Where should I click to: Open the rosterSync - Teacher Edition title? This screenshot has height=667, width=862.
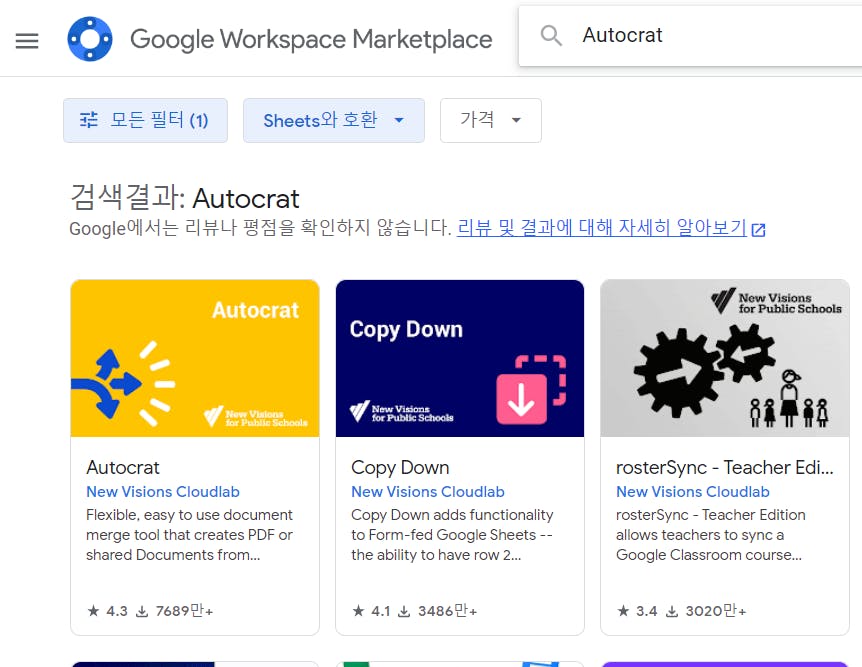[725, 467]
